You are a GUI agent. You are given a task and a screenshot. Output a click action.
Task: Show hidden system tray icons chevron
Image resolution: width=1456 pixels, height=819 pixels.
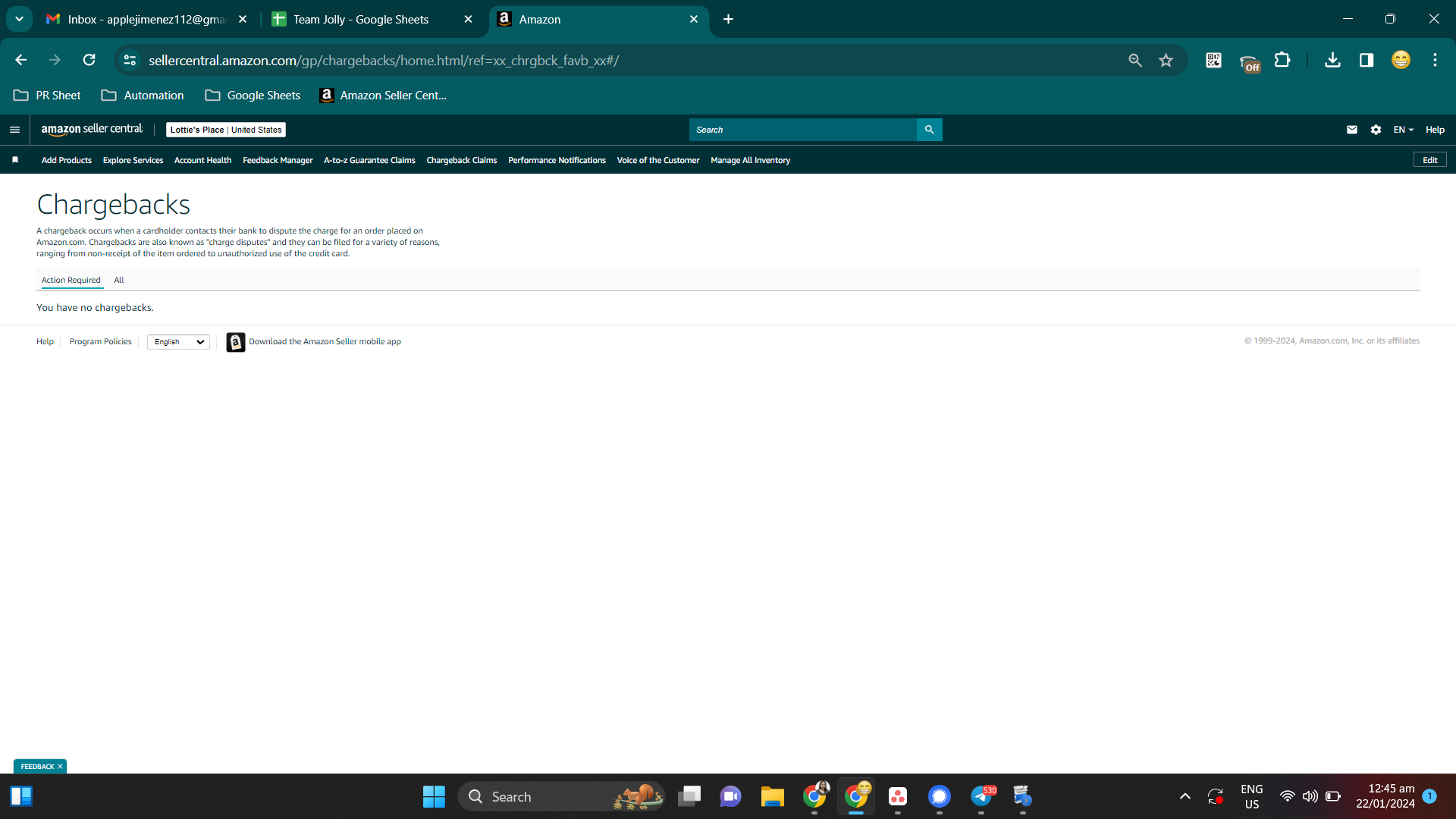1185,796
